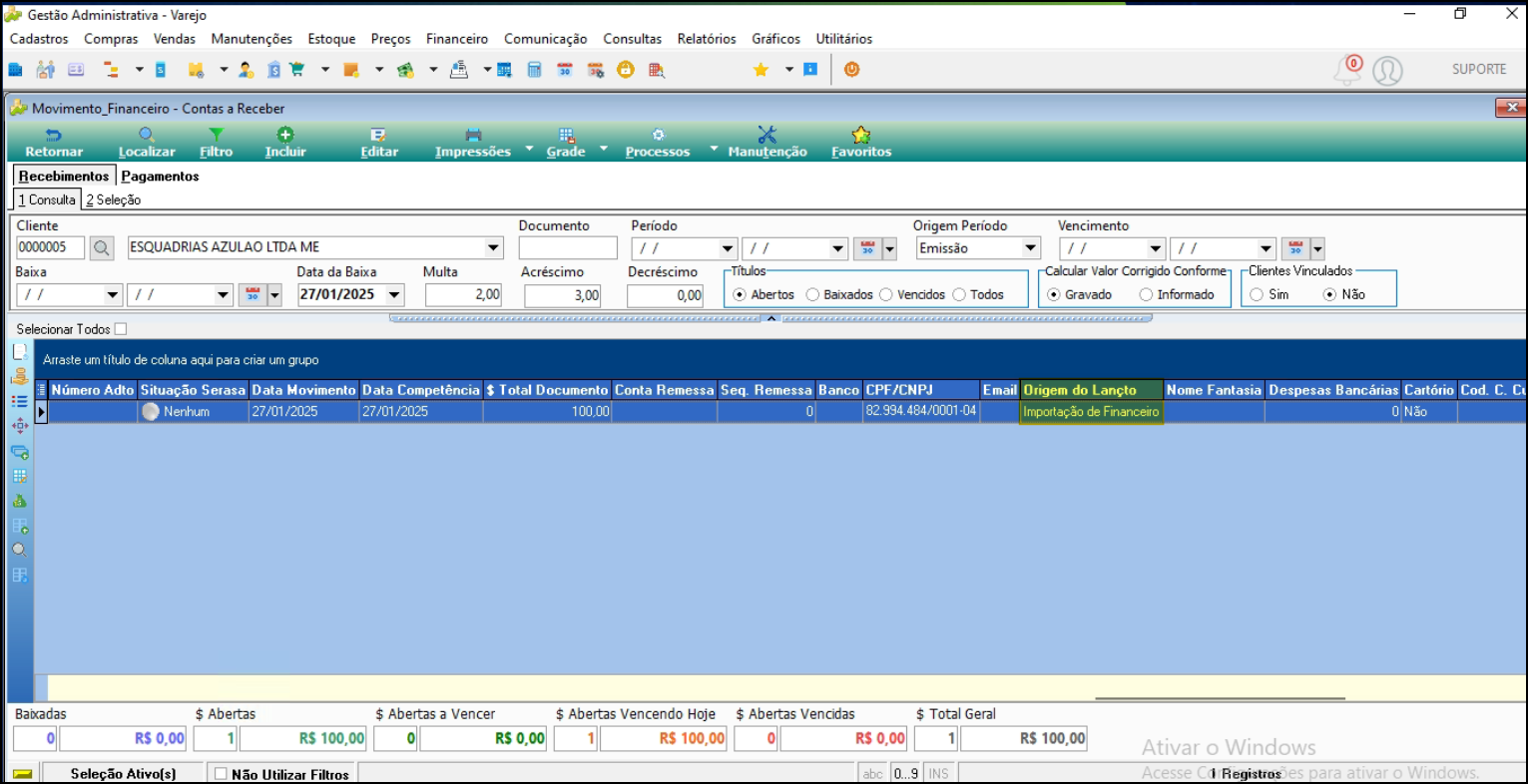Click the Retornar button

(54, 143)
